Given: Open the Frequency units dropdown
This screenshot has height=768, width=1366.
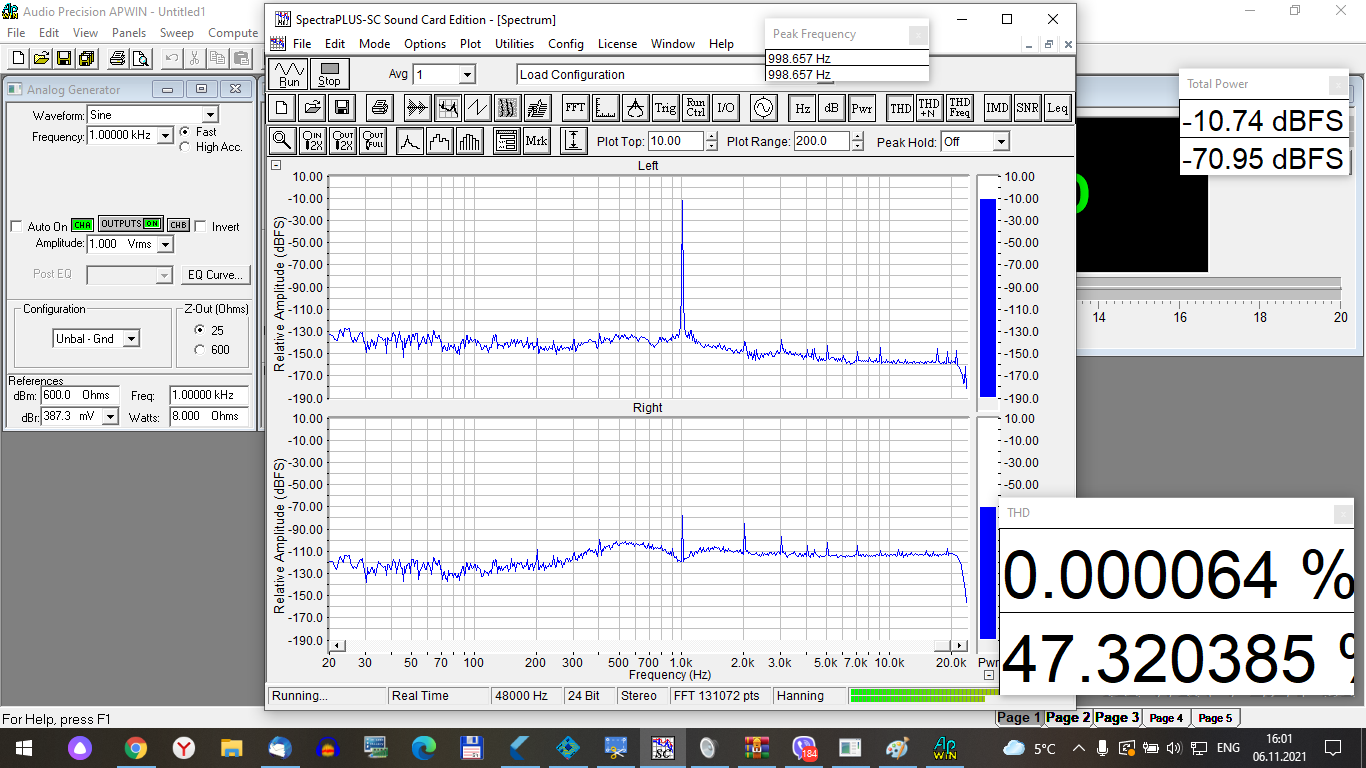Looking at the screenshot, I should click(166, 136).
